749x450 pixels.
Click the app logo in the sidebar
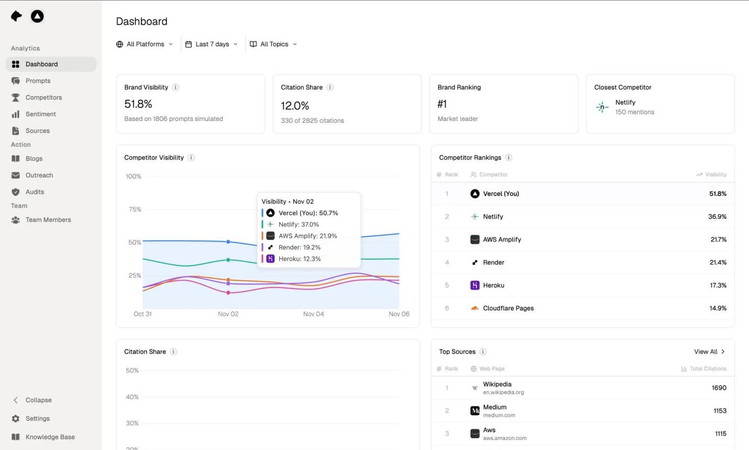16,16
